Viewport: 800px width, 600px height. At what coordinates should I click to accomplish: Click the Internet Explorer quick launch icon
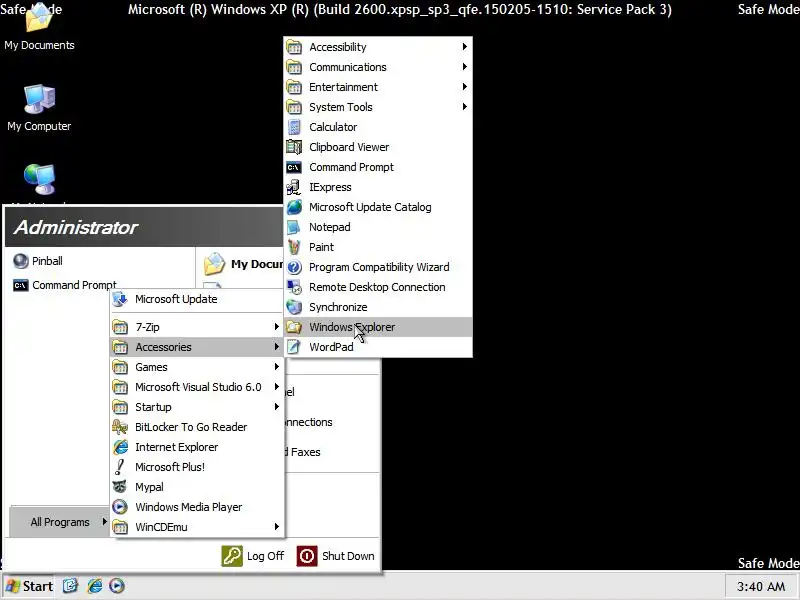(94, 586)
